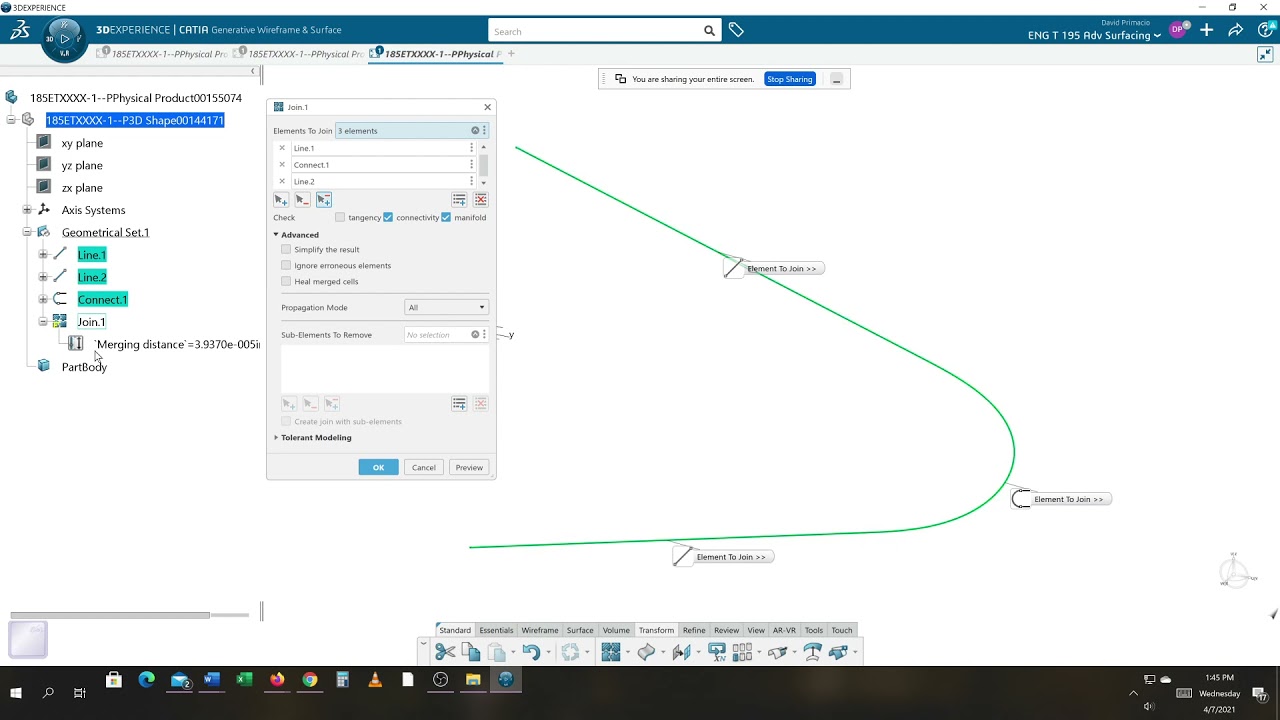Open Excel from the taskbar
Screen dimensions: 1280x720
(x=244, y=680)
